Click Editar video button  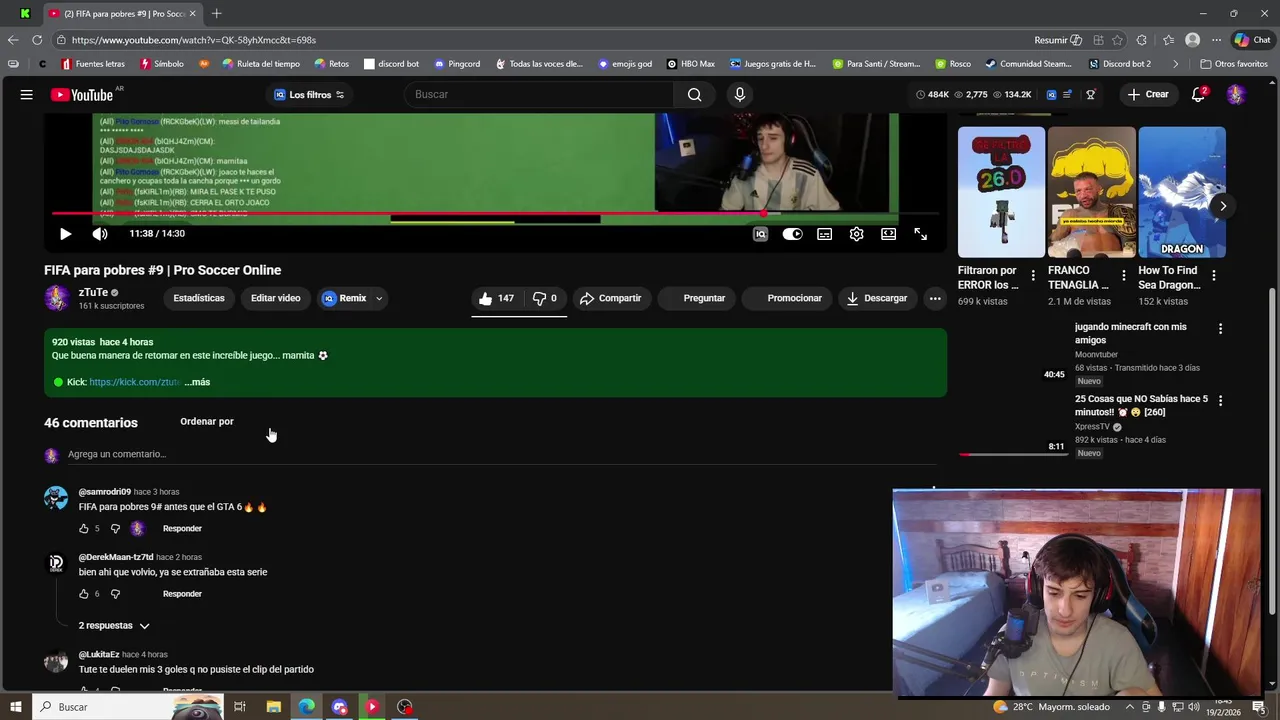275,298
